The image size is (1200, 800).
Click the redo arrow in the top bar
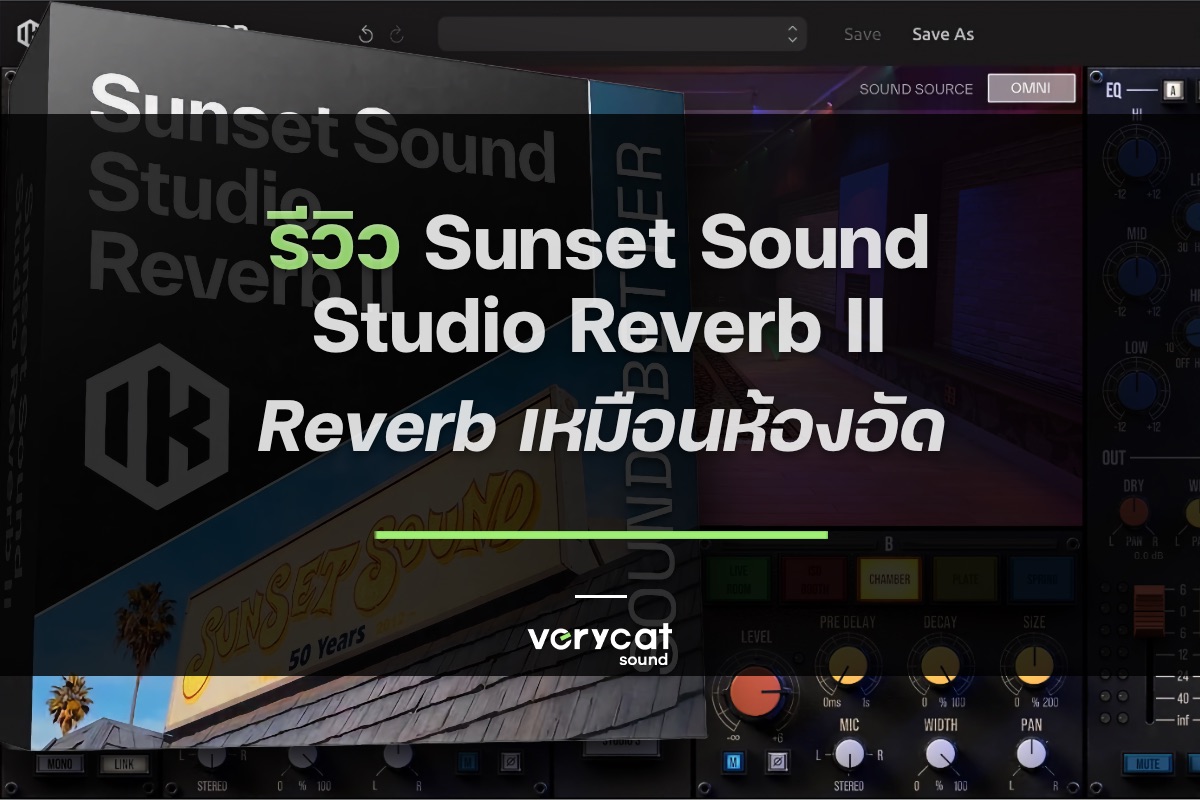[397, 35]
